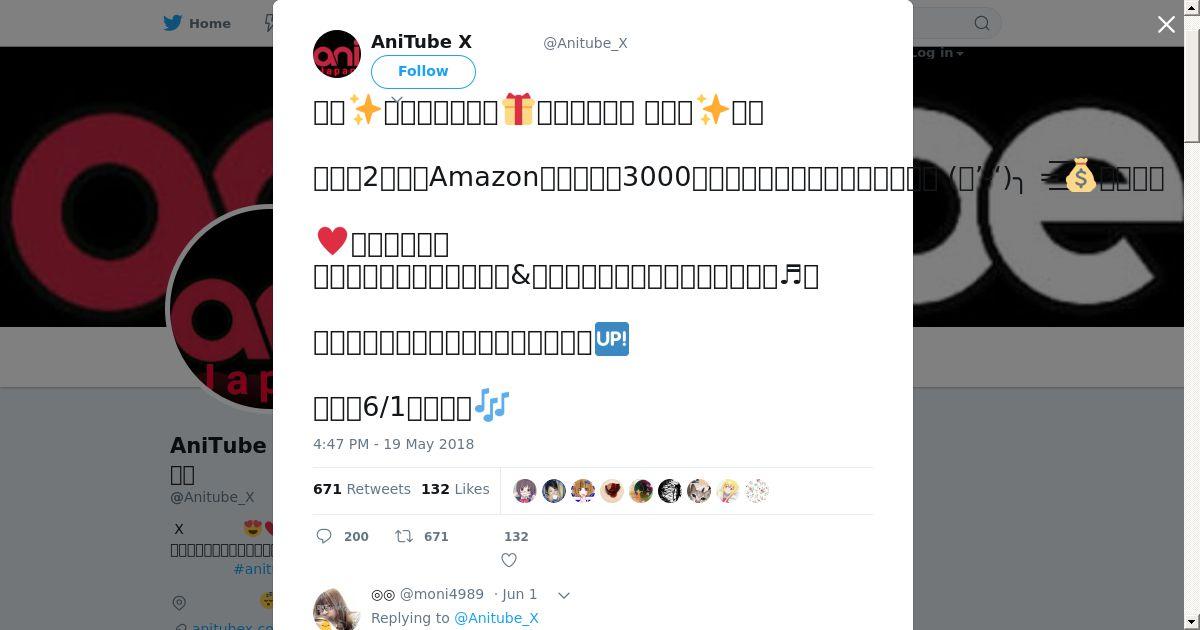Click the AniTube X display name in tweet

(x=421, y=42)
